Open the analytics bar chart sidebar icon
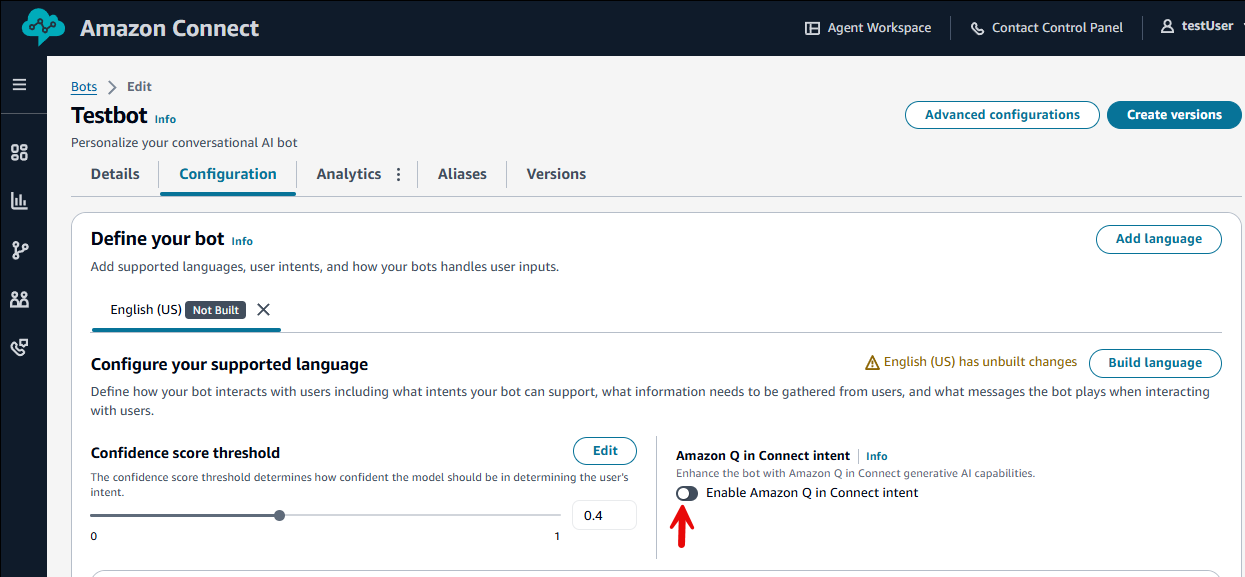 click(19, 201)
